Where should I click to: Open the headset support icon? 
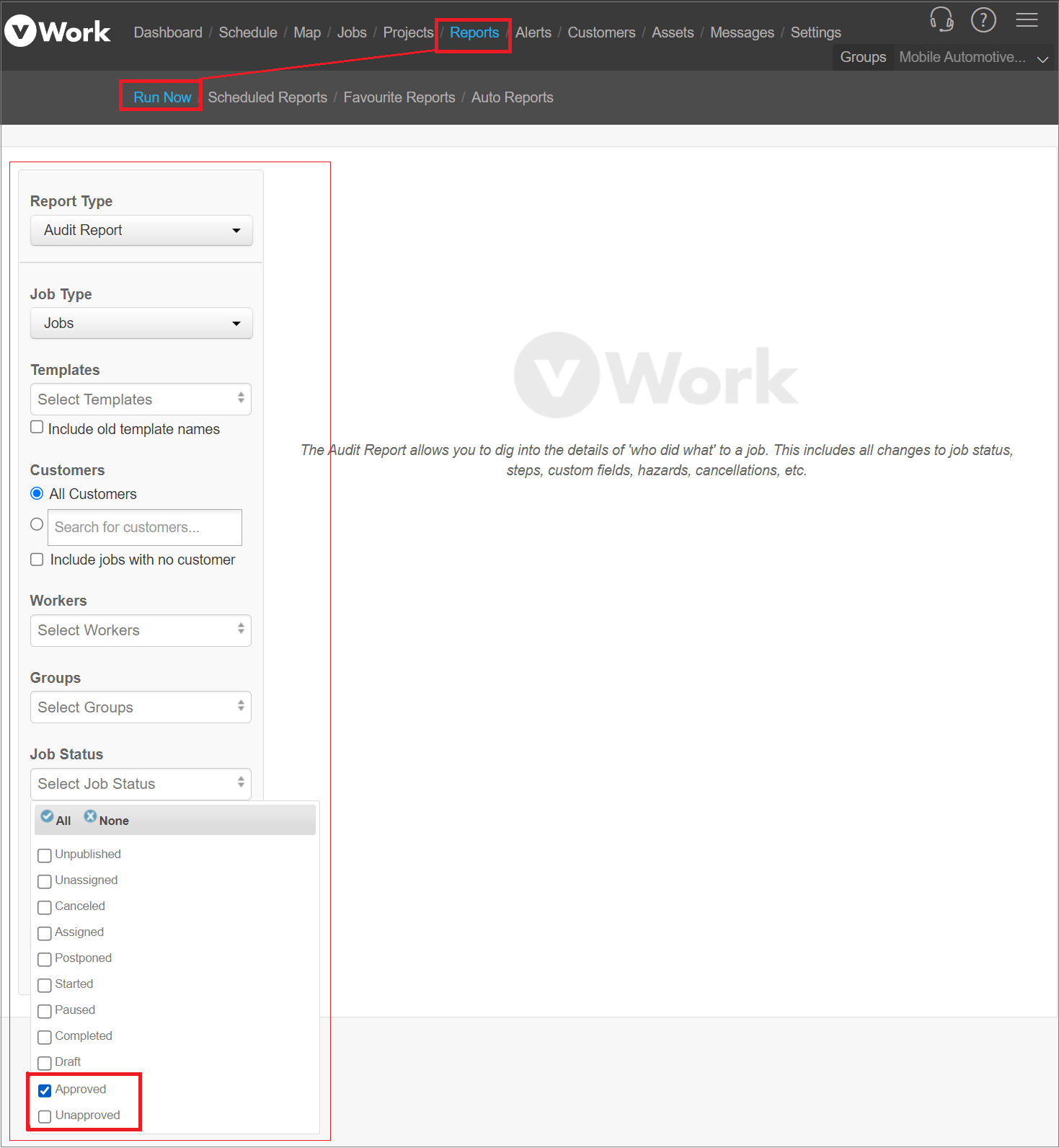[941, 19]
